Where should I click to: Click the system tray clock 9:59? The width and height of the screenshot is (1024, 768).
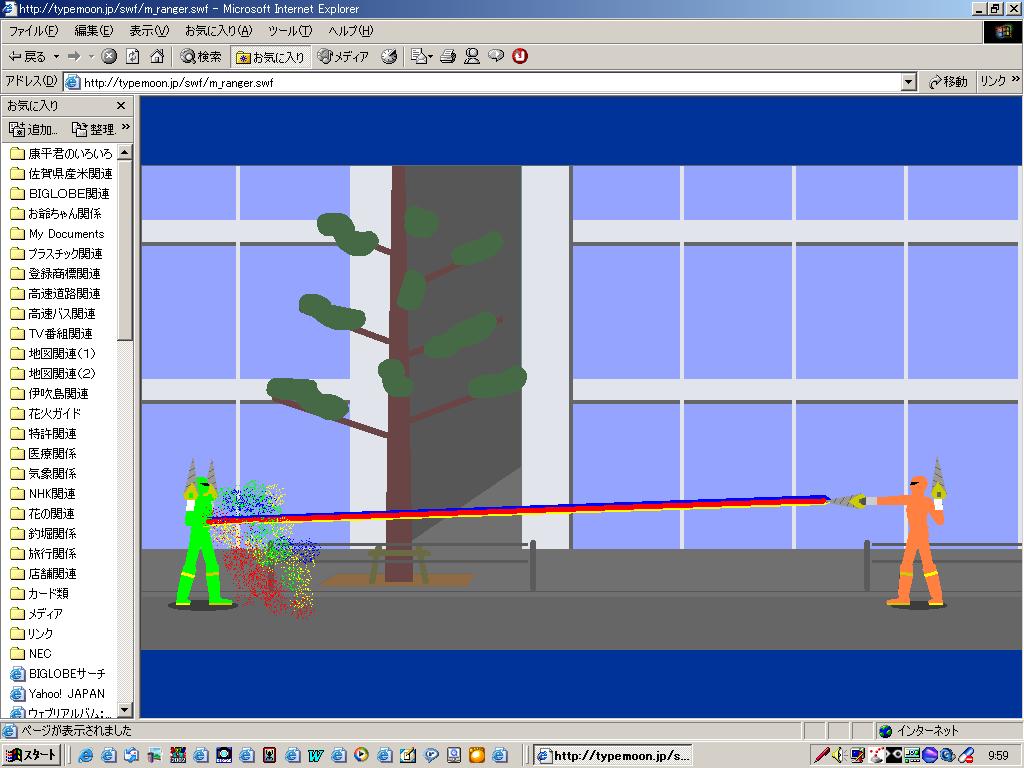tap(999, 756)
